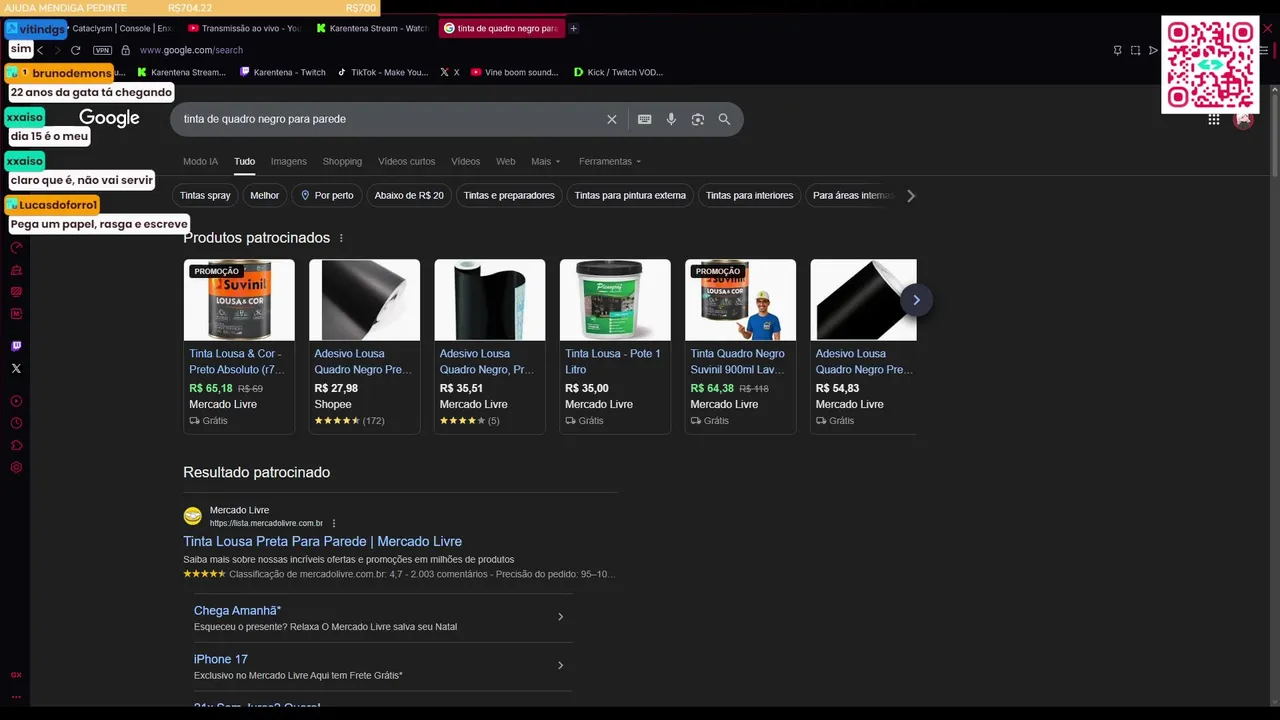Switch to the Transmissão ao vivo browser tab
Viewport: 1280px width, 720px height.
point(244,28)
